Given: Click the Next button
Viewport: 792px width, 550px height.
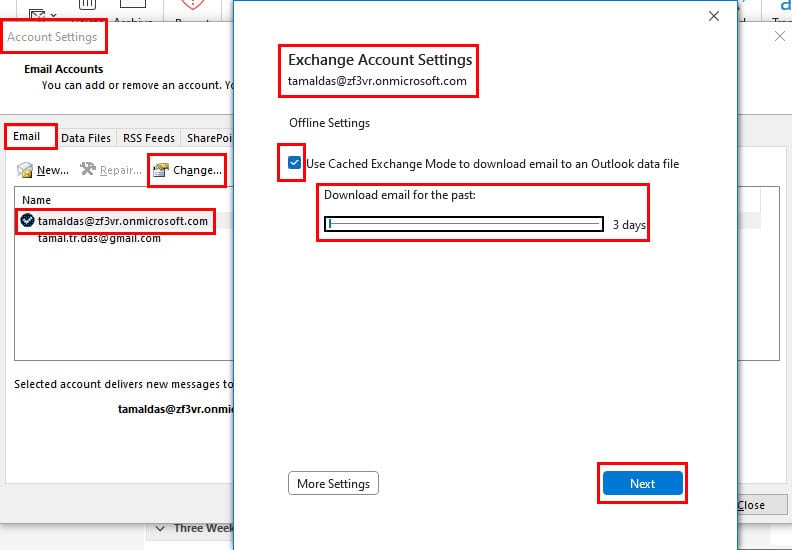Looking at the screenshot, I should click(642, 483).
